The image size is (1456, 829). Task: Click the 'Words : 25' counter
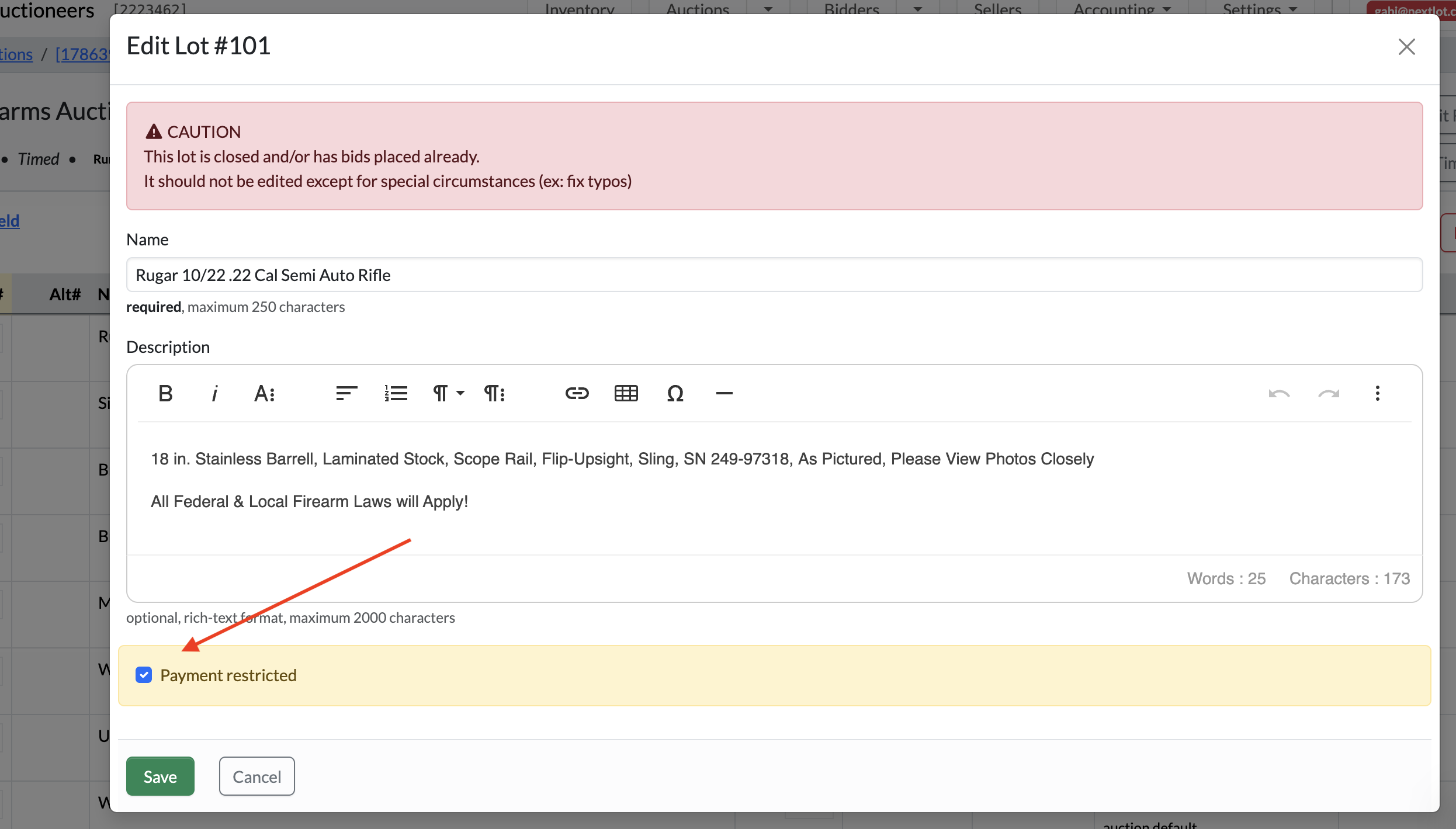(1226, 578)
